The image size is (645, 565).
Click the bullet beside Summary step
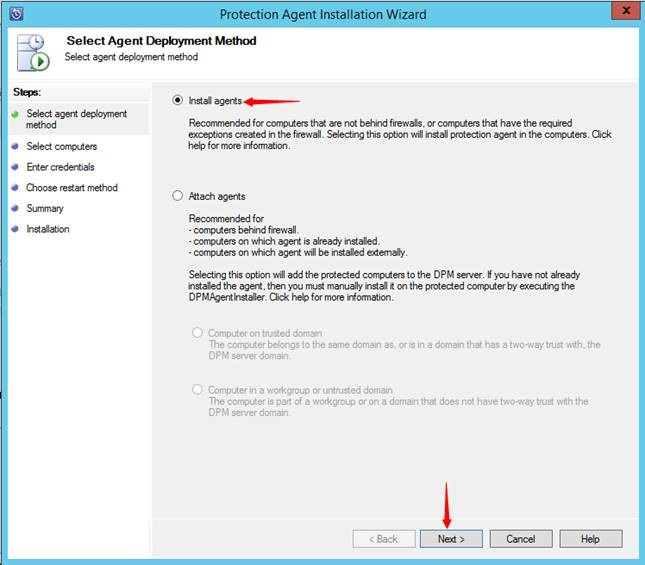[x=15, y=208]
